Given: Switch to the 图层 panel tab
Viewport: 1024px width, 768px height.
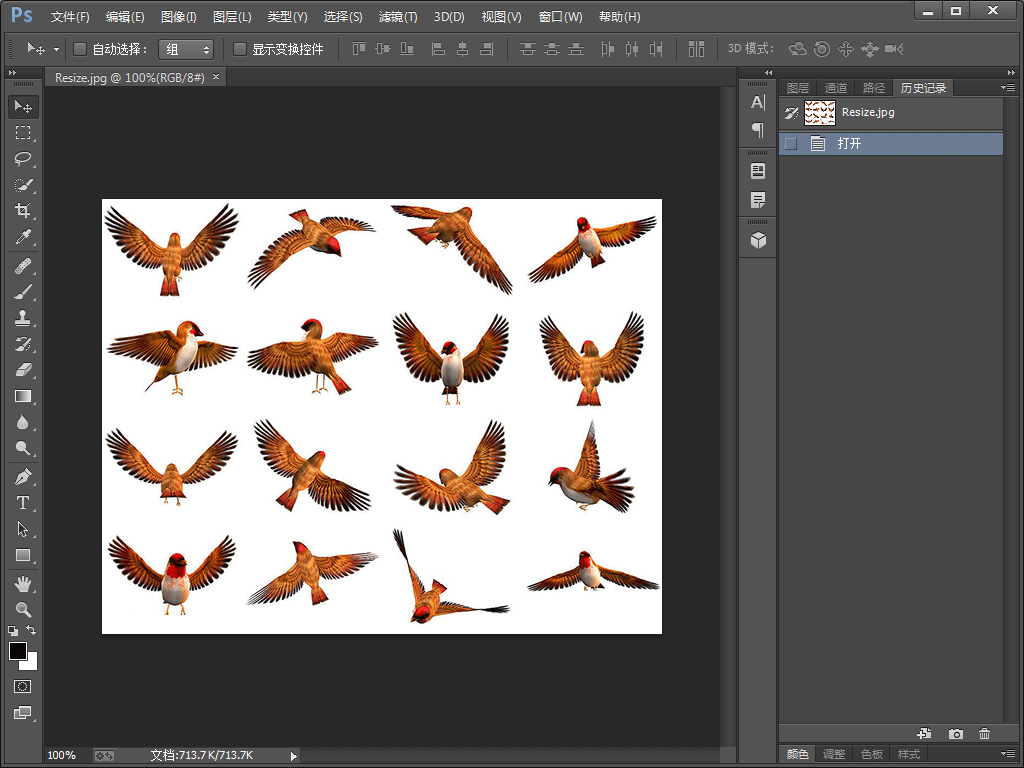Looking at the screenshot, I should click(x=797, y=88).
